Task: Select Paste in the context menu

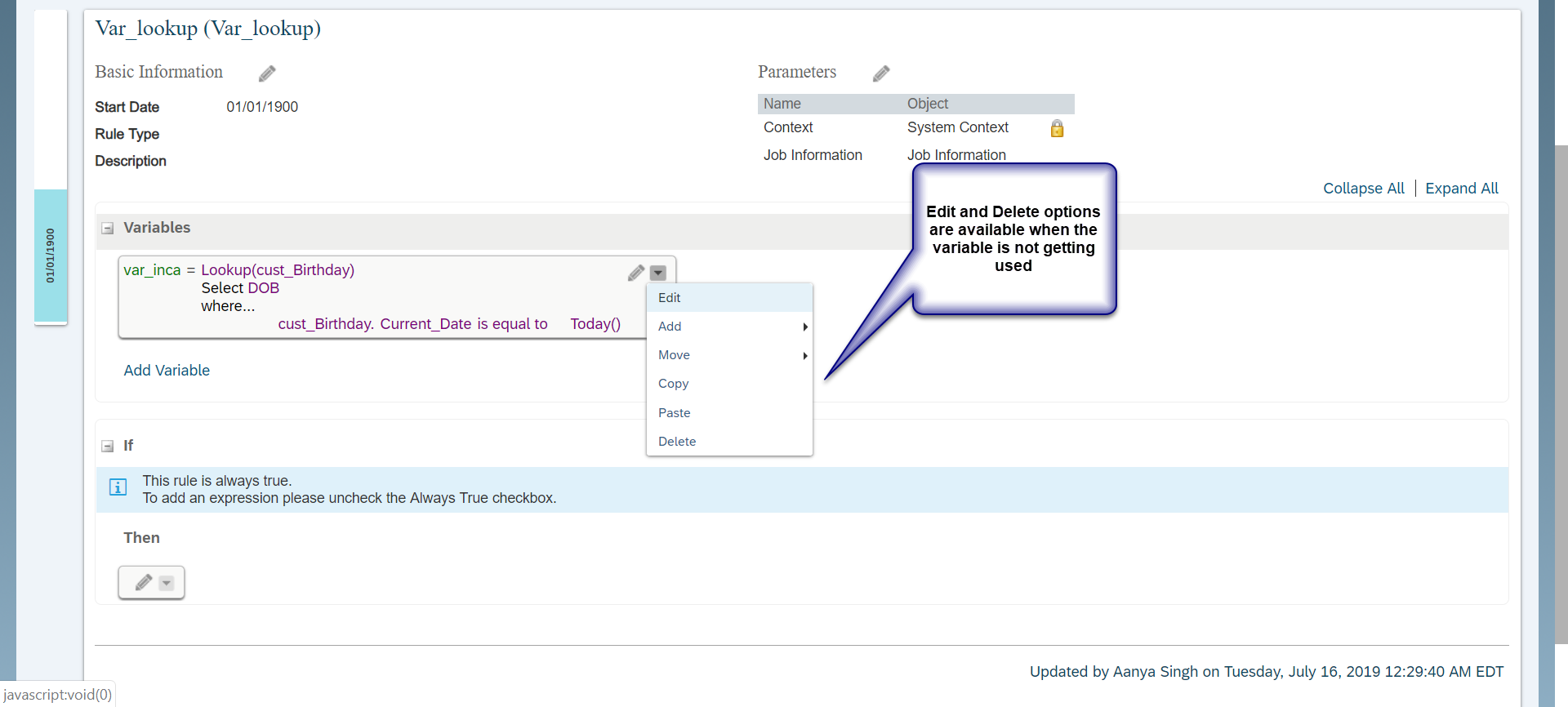Action: pos(729,413)
